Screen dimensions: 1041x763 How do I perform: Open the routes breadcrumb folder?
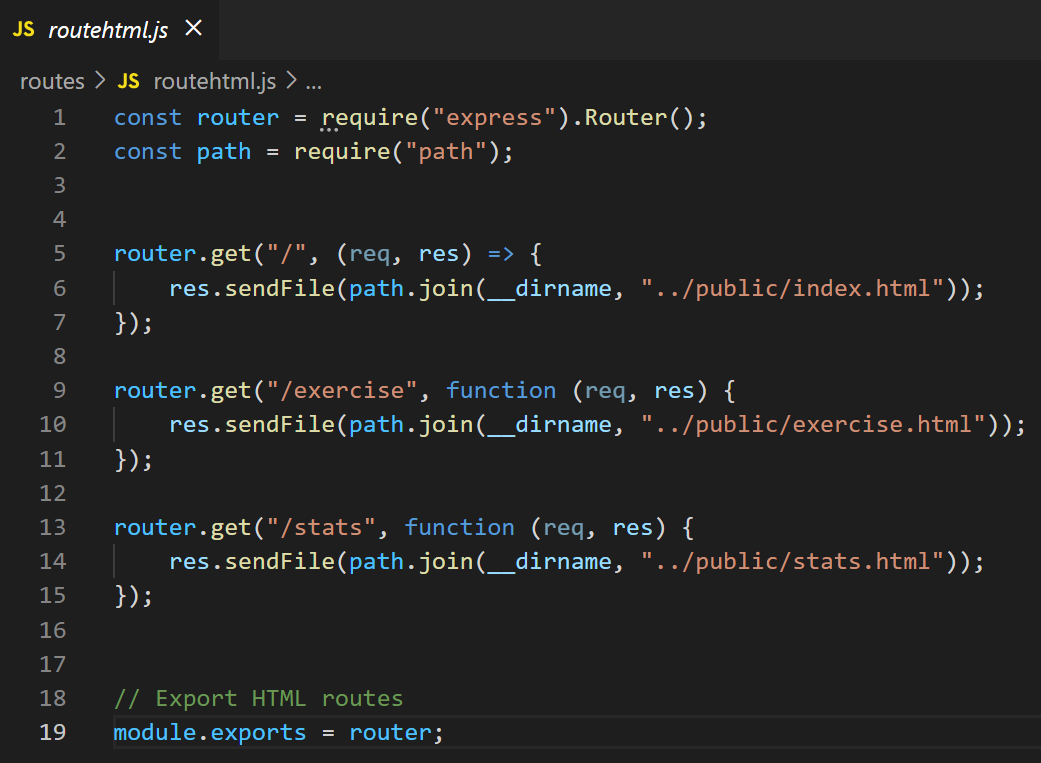tap(52, 81)
